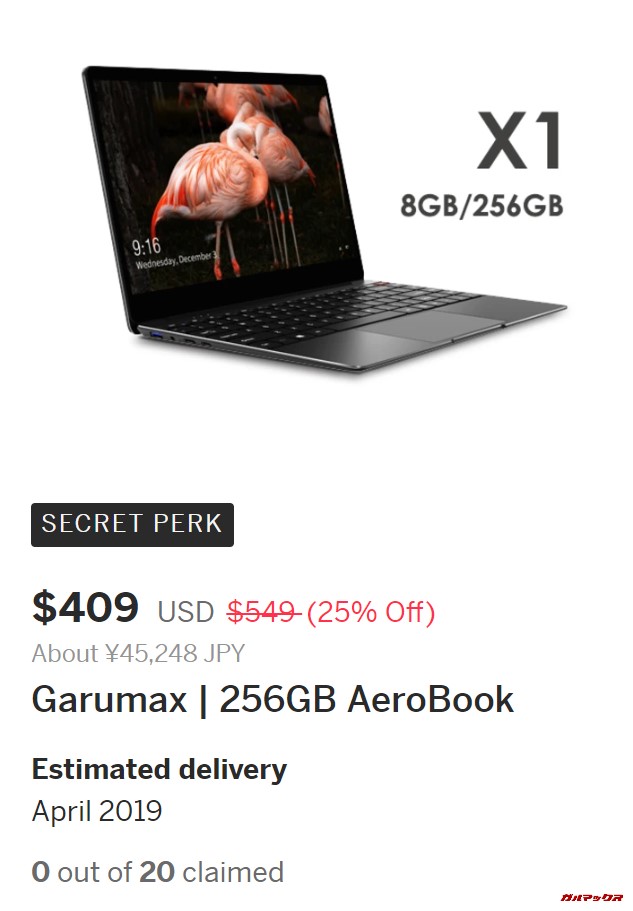The image size is (633, 911).
Task: Click the 25% Off discount label
Action: (x=371, y=612)
